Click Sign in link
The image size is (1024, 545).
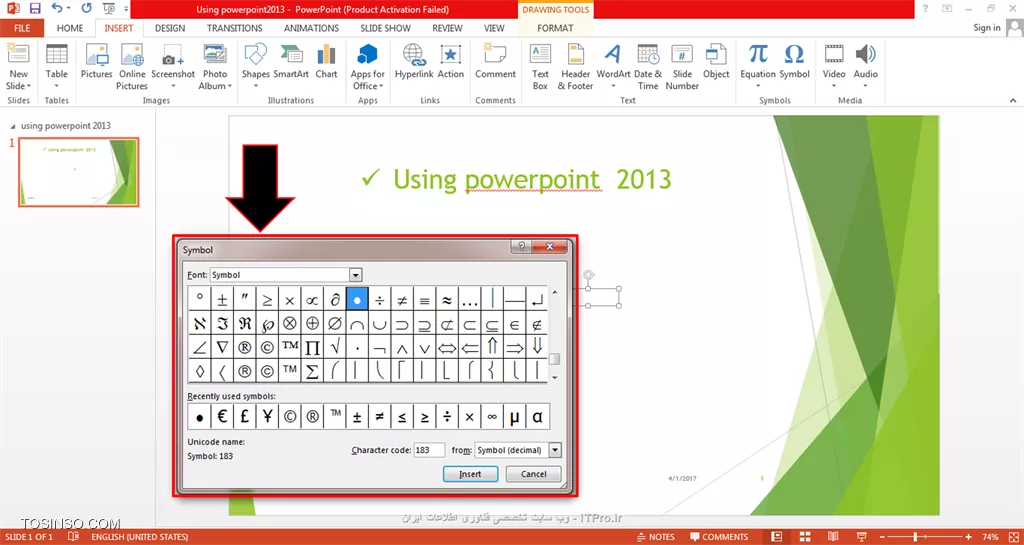coord(986,27)
